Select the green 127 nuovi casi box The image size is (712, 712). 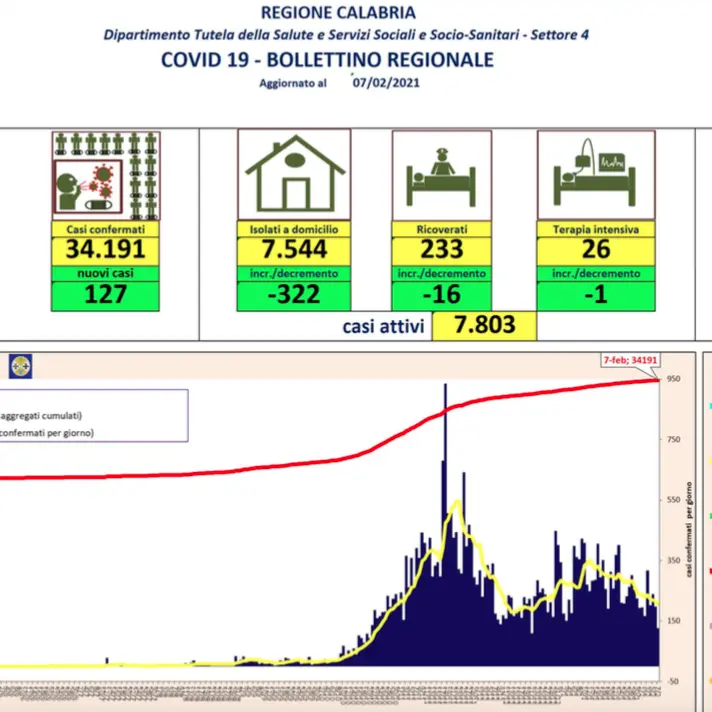click(106, 295)
